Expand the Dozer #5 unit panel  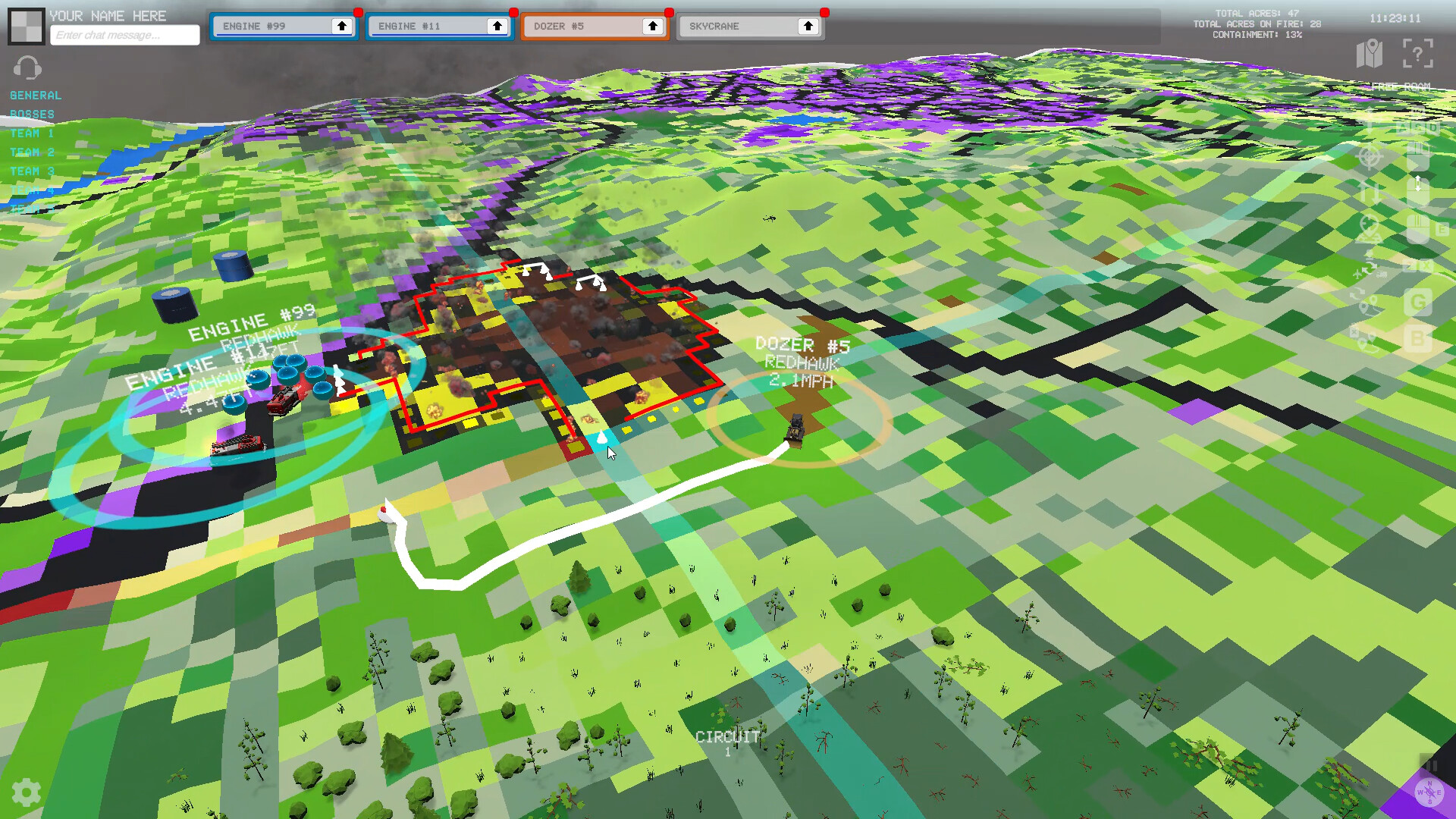(x=652, y=26)
